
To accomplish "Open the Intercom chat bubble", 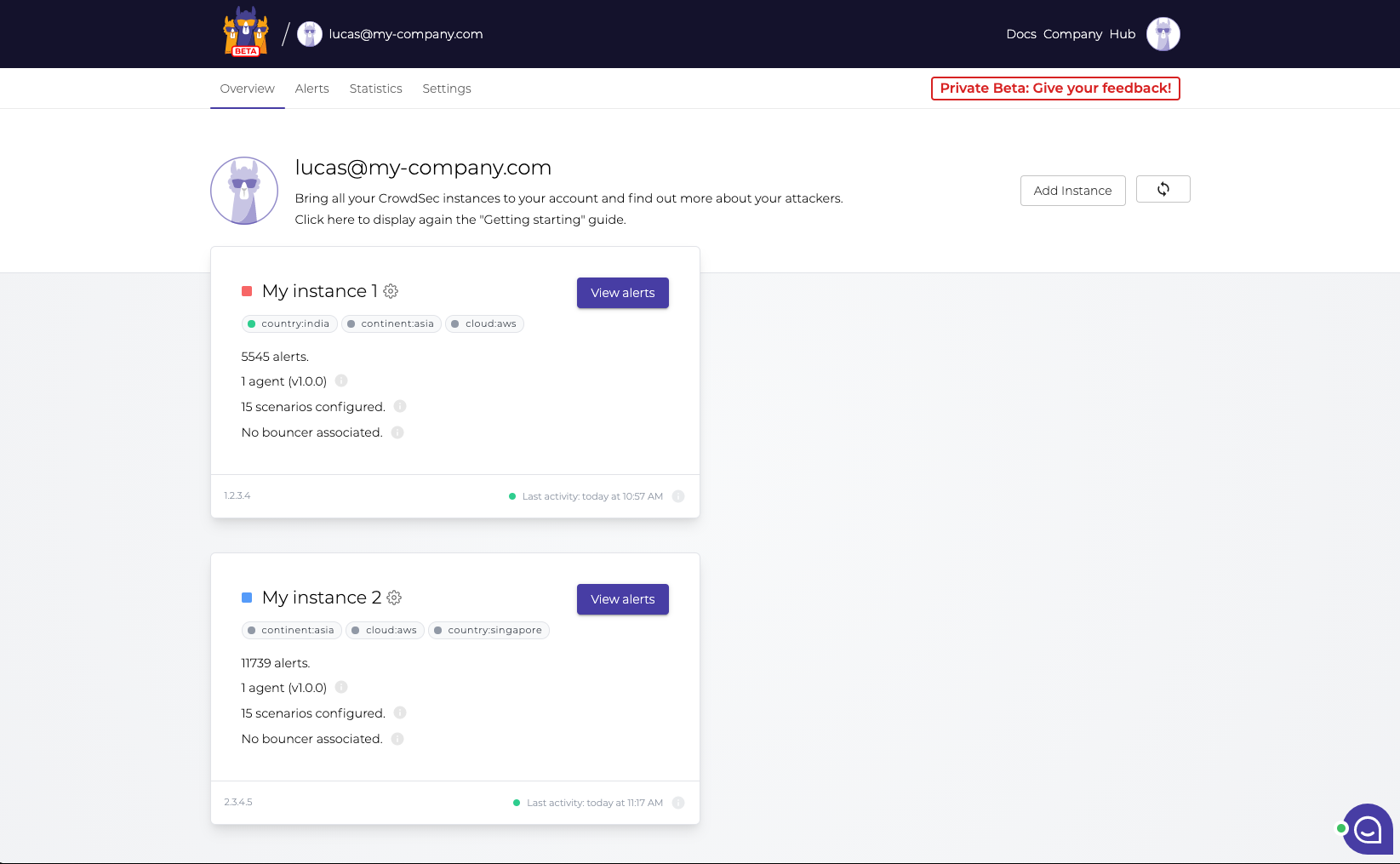I will (1369, 828).
